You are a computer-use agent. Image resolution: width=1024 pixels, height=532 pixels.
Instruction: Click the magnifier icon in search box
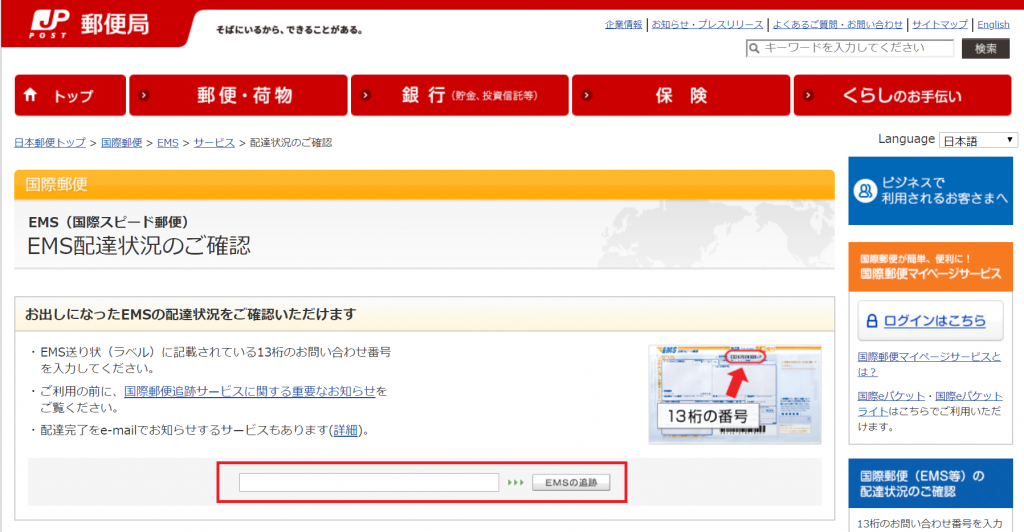pyautogui.click(x=754, y=48)
